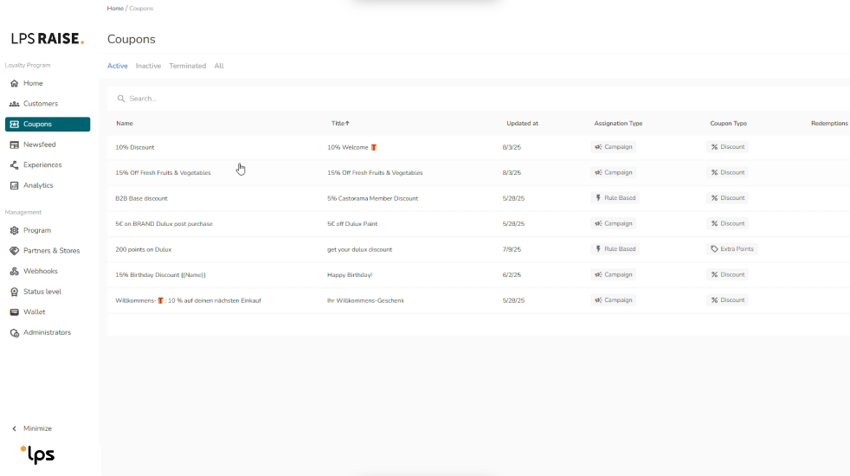Click megaphone icon in 15% Birthday Discount row

coord(598,274)
